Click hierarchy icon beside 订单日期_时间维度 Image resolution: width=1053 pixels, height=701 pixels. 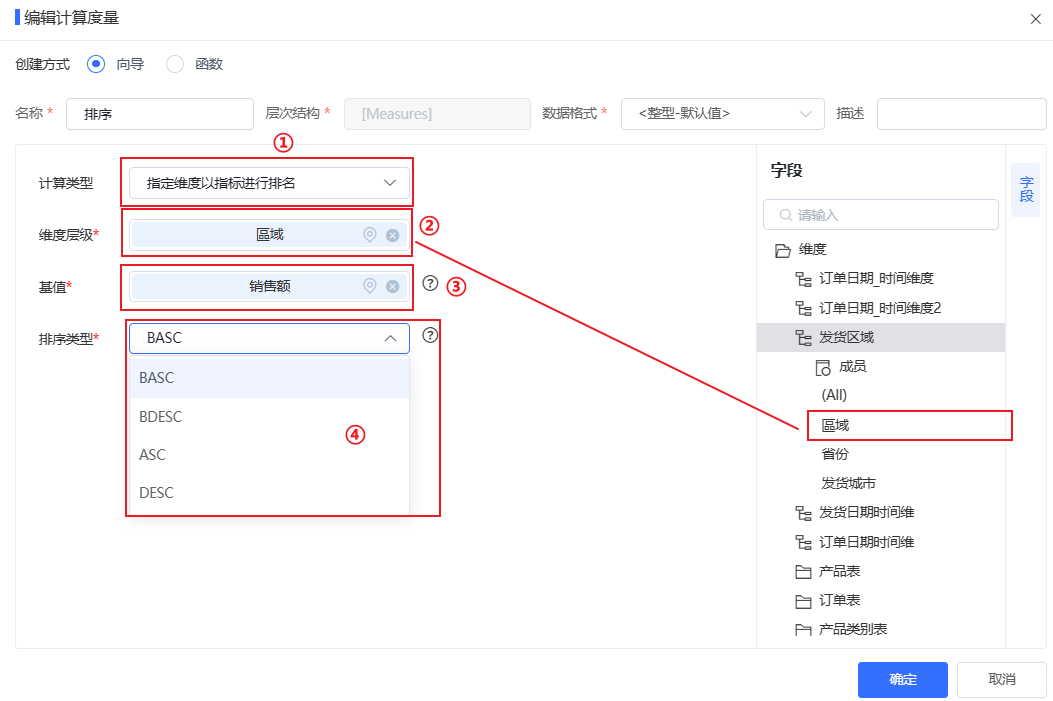pos(803,279)
